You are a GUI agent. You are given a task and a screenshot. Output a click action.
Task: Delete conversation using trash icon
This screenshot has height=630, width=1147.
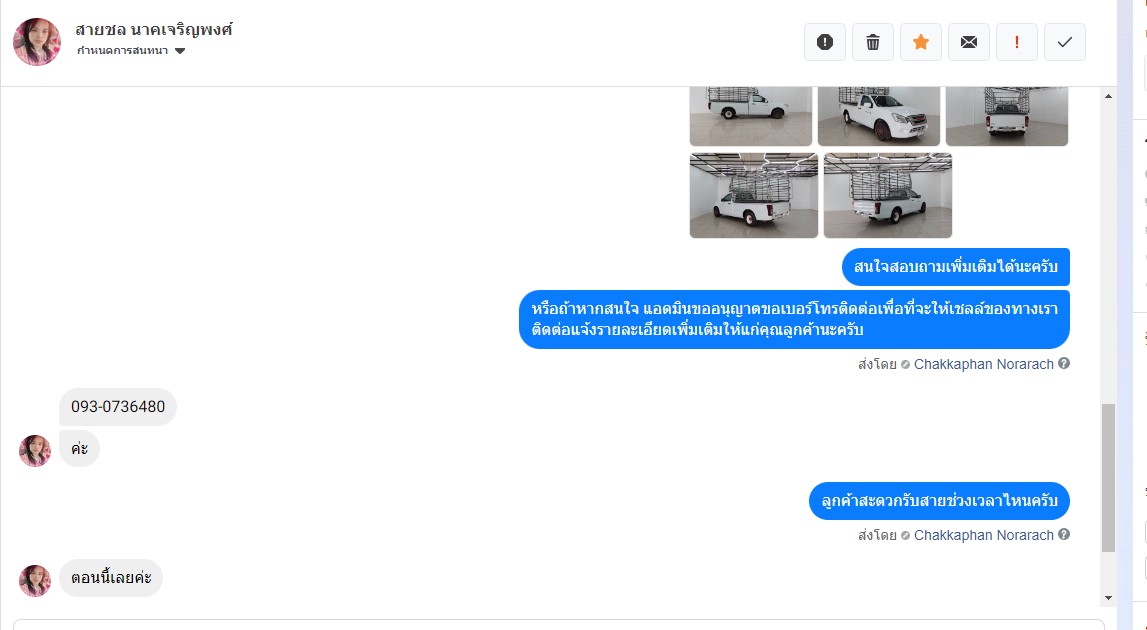[873, 42]
